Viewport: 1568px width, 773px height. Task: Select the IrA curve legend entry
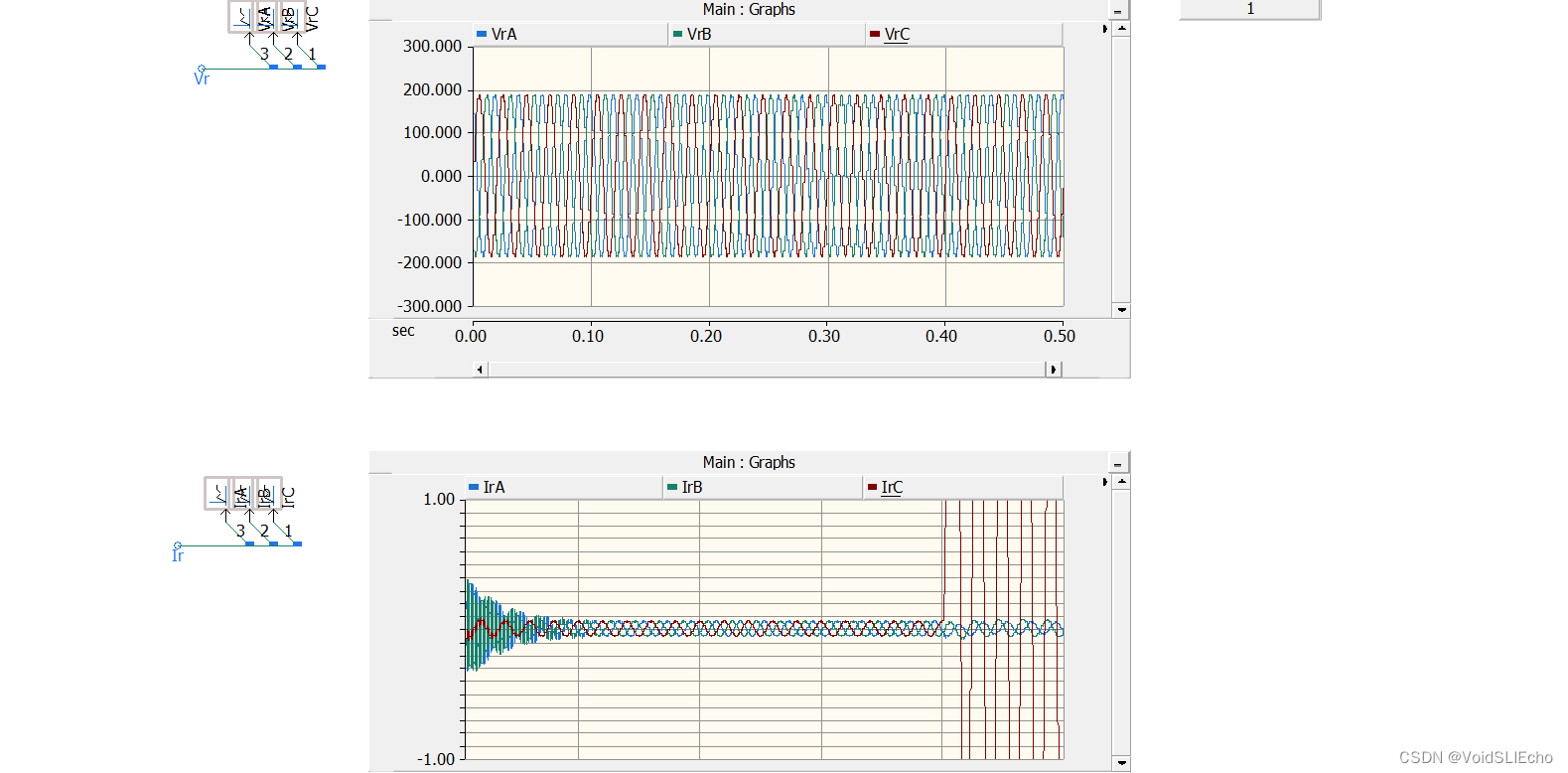(562, 488)
